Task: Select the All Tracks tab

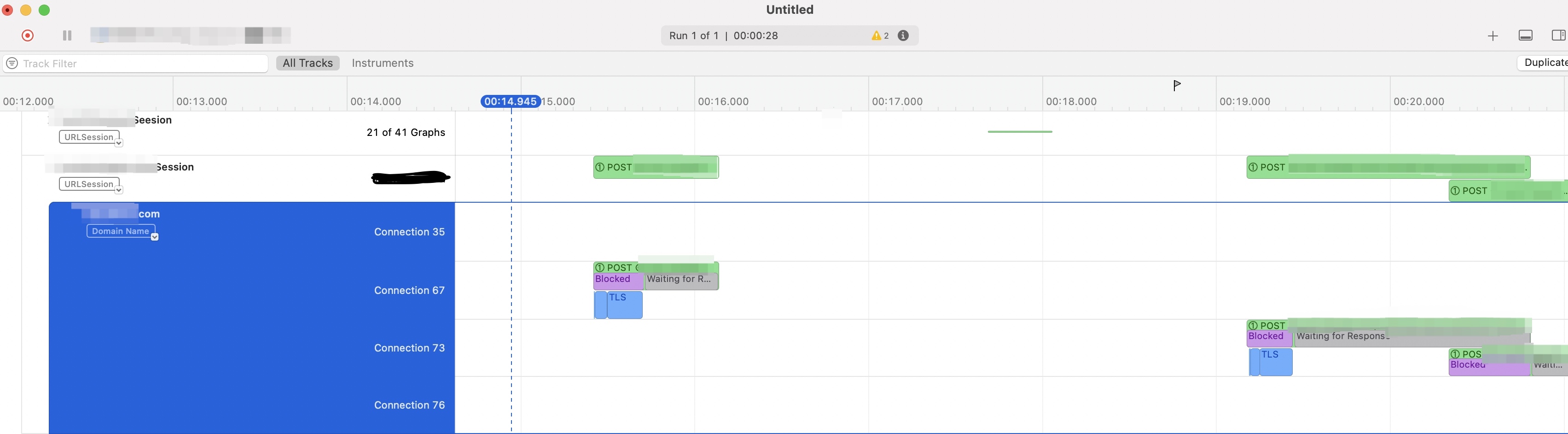Action: tap(308, 63)
